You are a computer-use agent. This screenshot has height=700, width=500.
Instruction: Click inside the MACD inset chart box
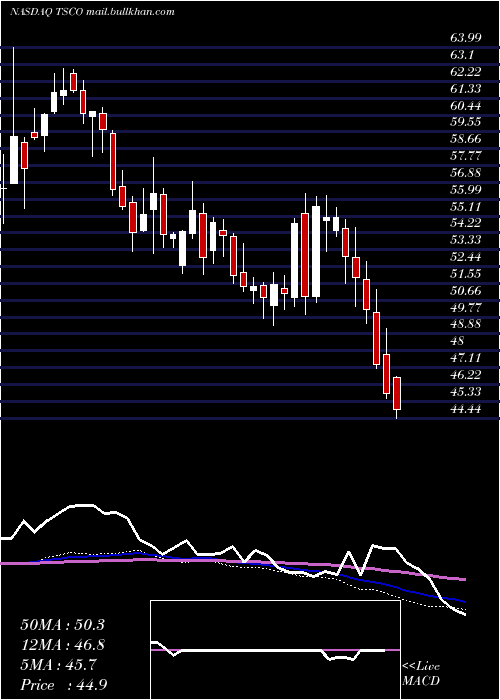click(x=275, y=650)
